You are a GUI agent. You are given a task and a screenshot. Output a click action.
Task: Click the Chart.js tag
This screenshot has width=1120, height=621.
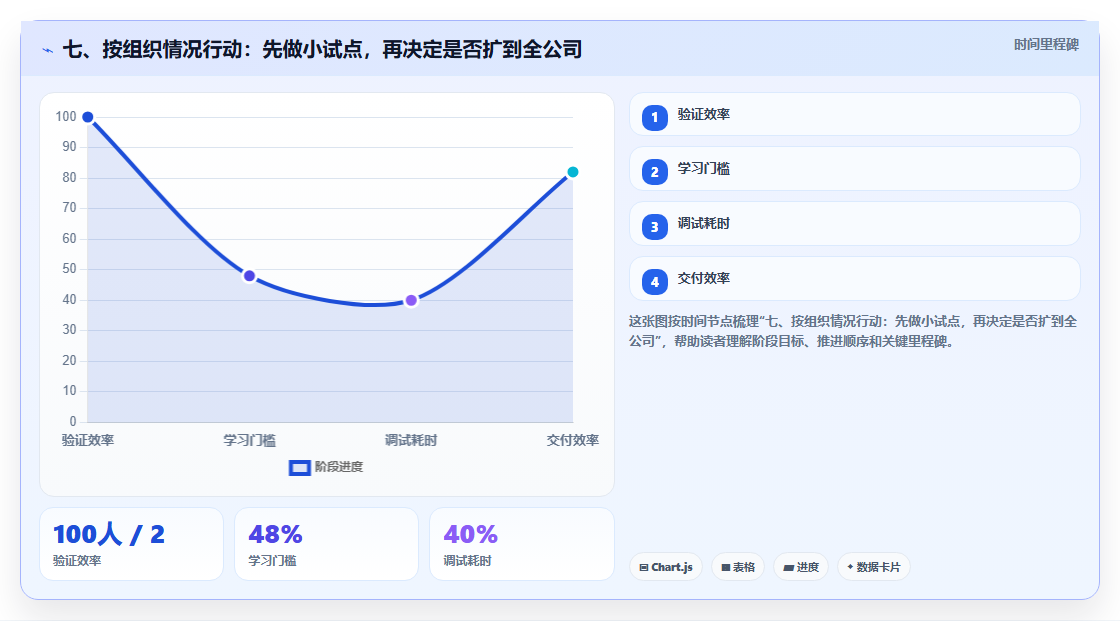(666, 567)
